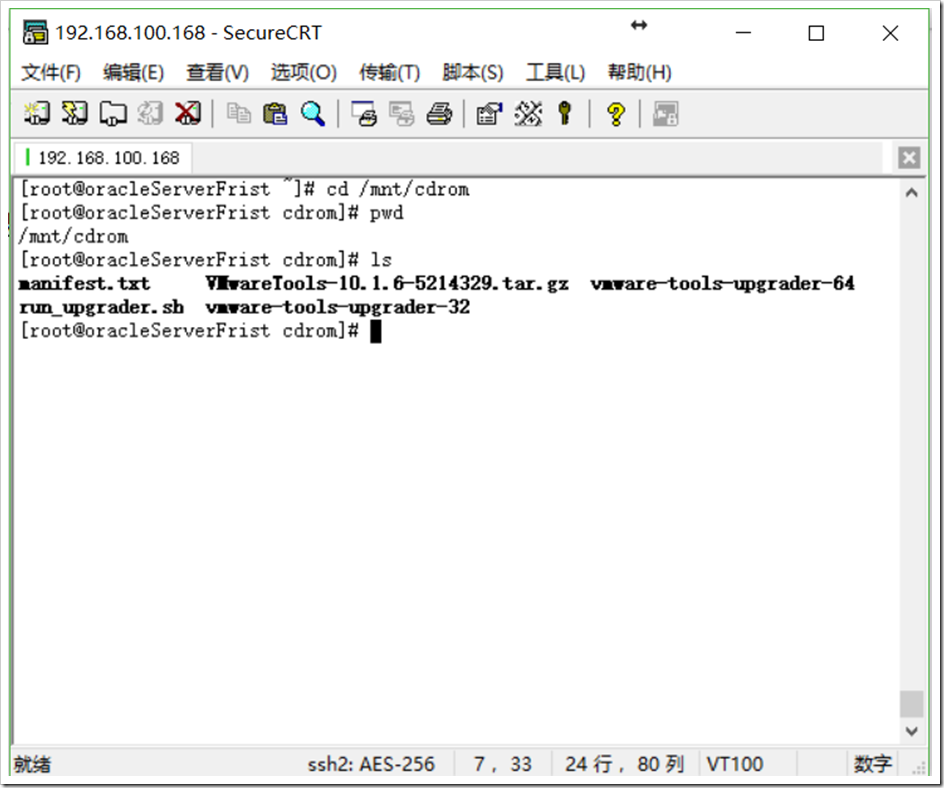Image resolution: width=944 pixels, height=788 pixels.
Task: Open the 选项(O) menu
Action: coord(303,73)
